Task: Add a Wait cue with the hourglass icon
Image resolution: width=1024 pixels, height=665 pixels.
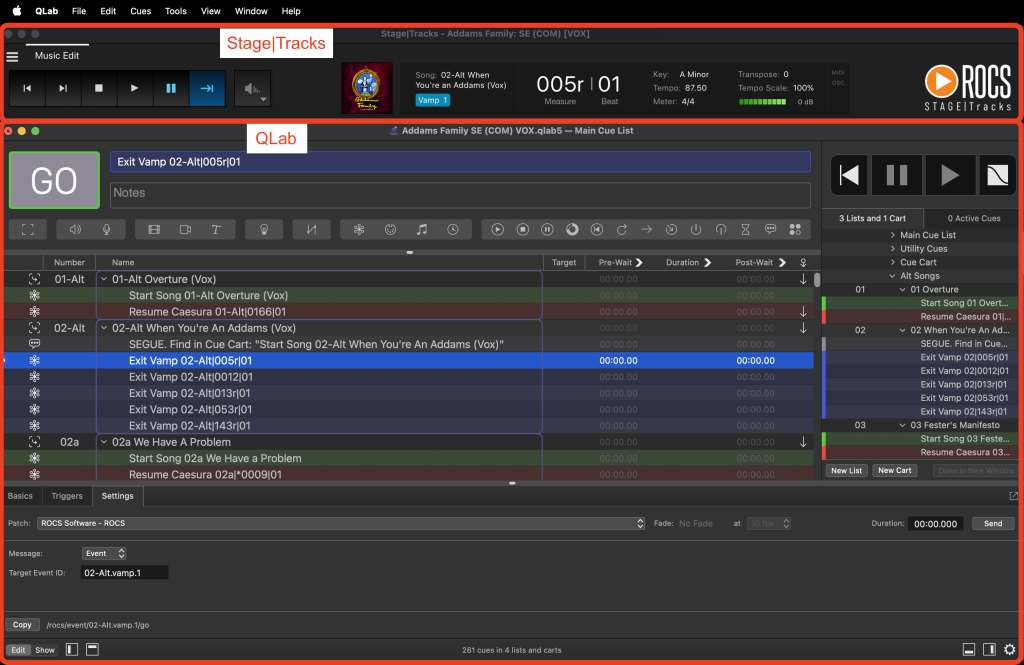Action: (x=745, y=230)
